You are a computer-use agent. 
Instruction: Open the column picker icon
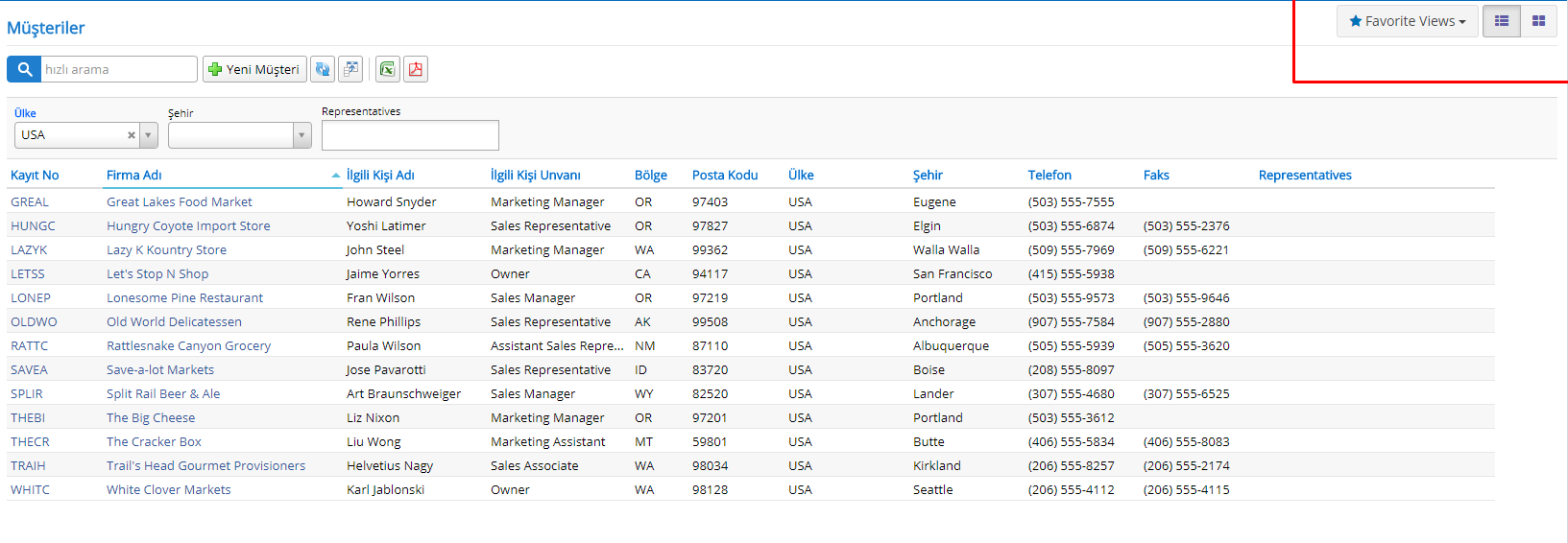click(351, 69)
